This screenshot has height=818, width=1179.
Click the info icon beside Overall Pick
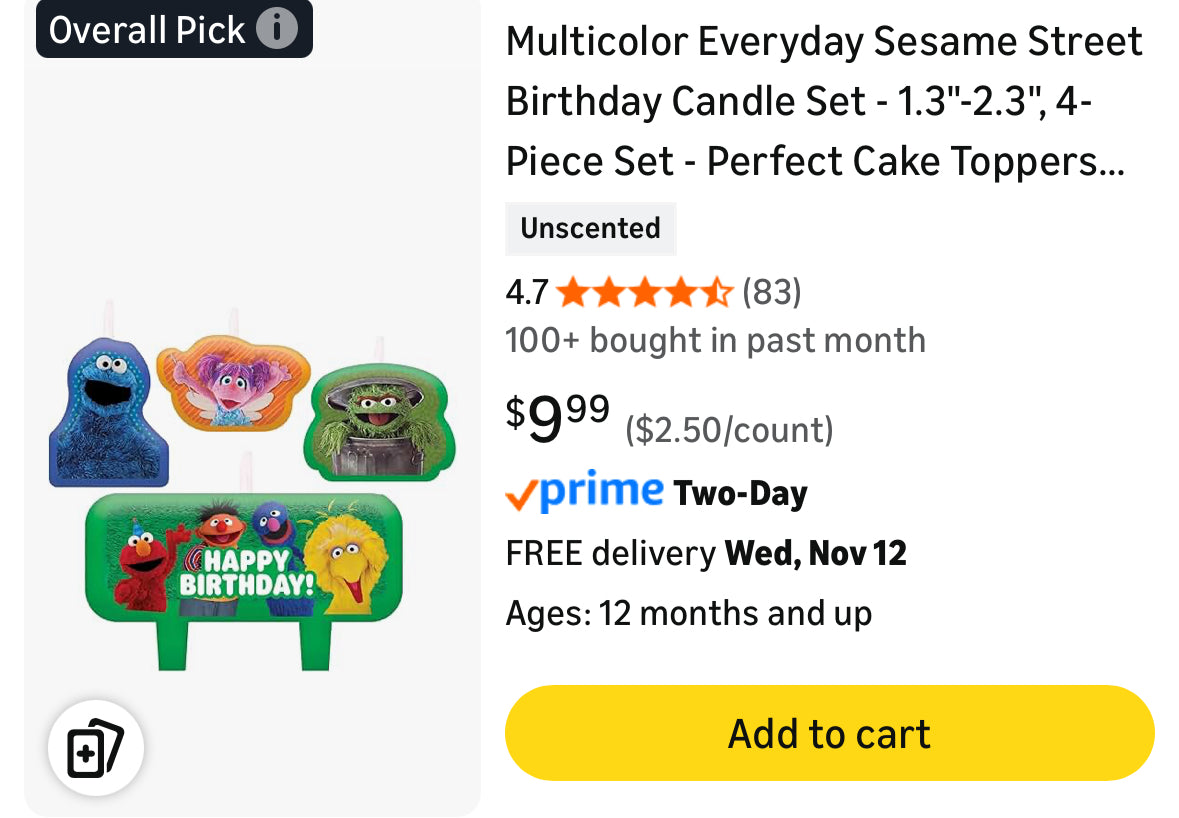coord(277,29)
